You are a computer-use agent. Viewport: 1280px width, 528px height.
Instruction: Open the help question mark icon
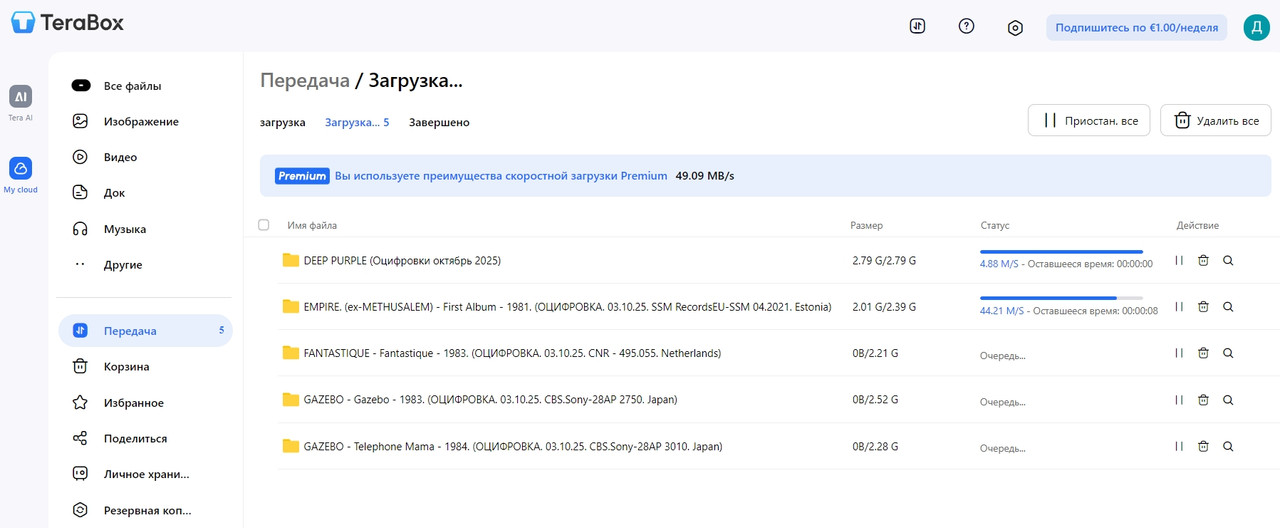[x=966, y=27]
